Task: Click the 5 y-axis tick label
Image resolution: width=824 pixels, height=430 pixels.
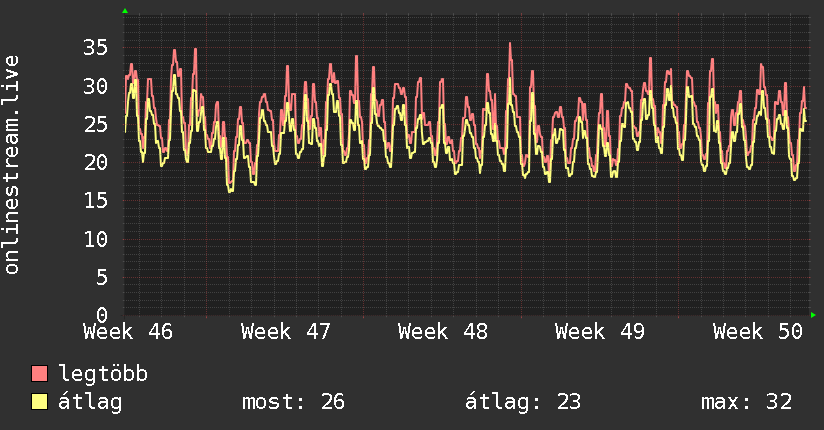Action: [102, 277]
